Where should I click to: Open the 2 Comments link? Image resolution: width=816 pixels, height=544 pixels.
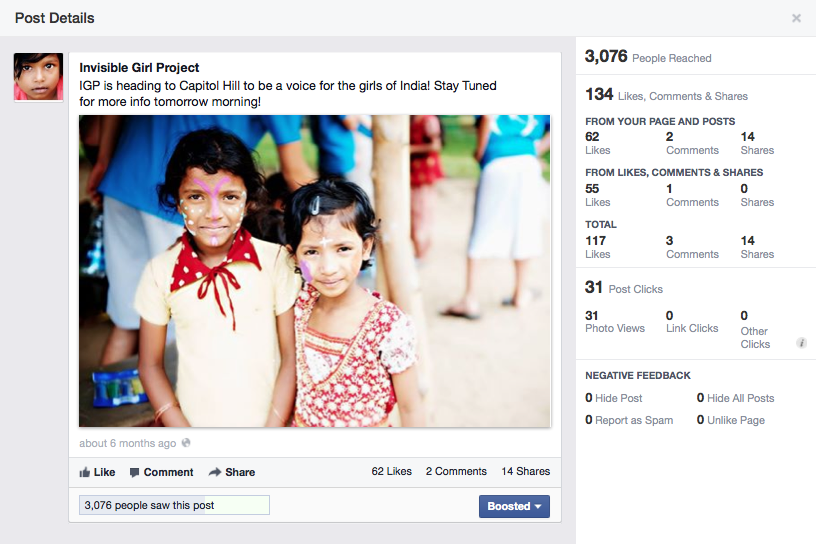click(456, 471)
